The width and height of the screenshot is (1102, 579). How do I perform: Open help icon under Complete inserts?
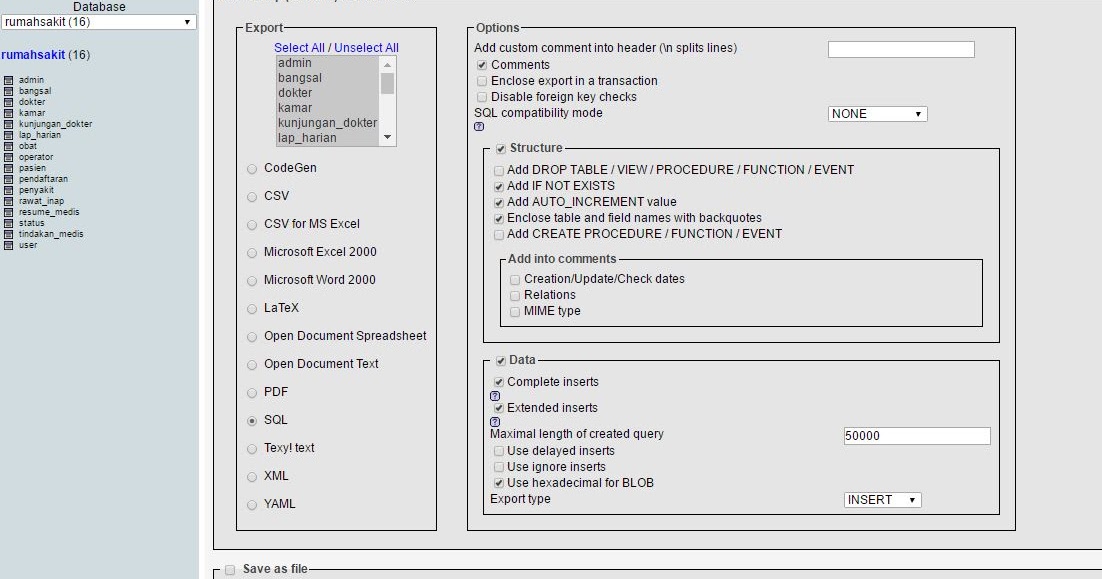click(x=495, y=396)
